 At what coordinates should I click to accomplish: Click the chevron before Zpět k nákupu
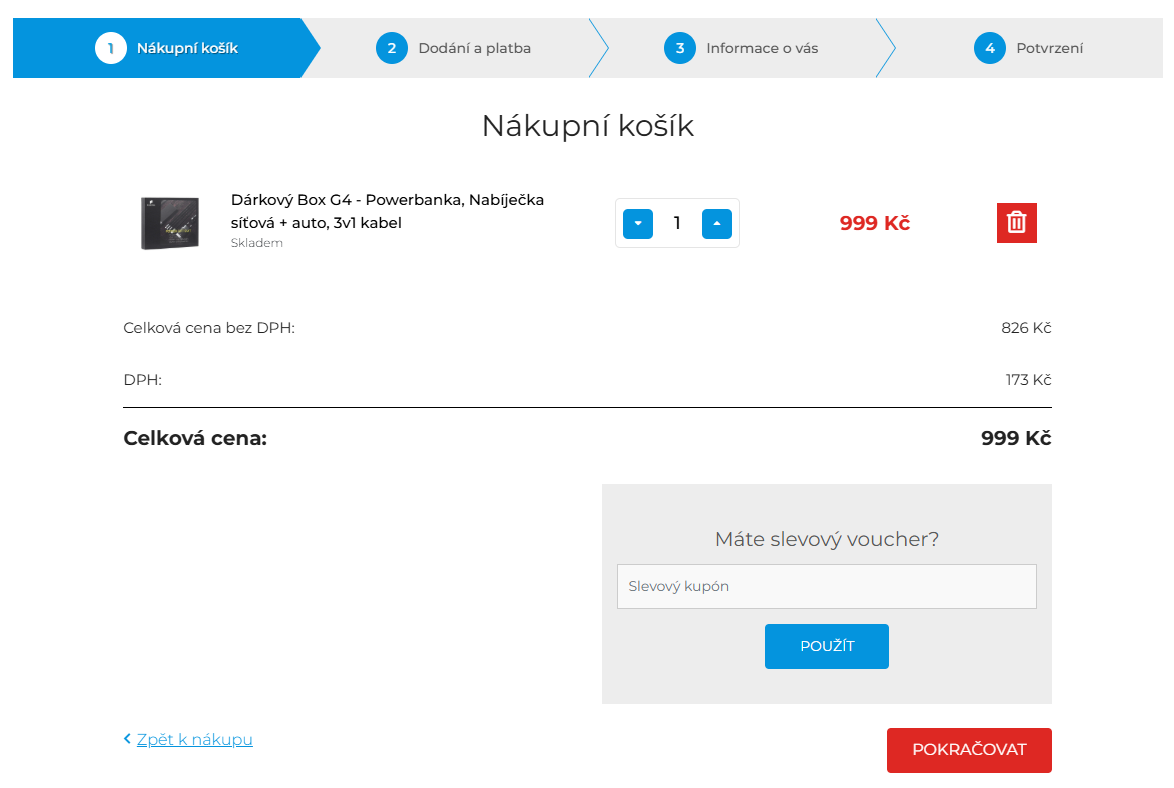coord(127,739)
